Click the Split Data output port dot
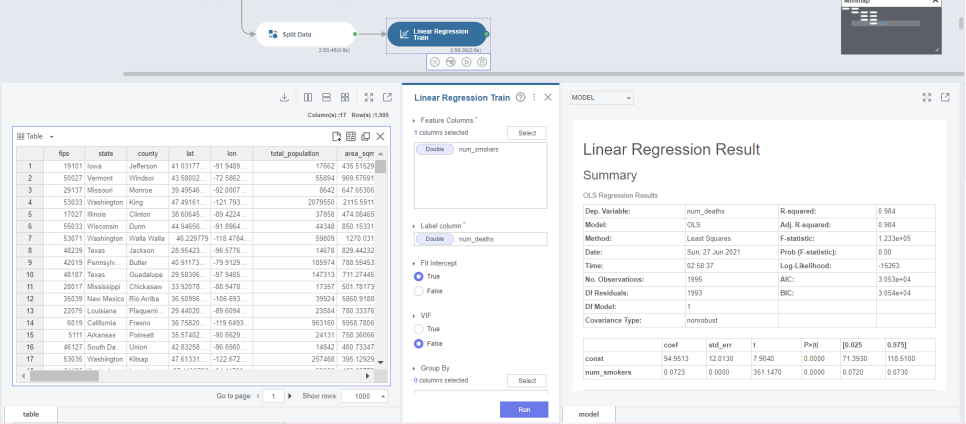 pos(355,35)
